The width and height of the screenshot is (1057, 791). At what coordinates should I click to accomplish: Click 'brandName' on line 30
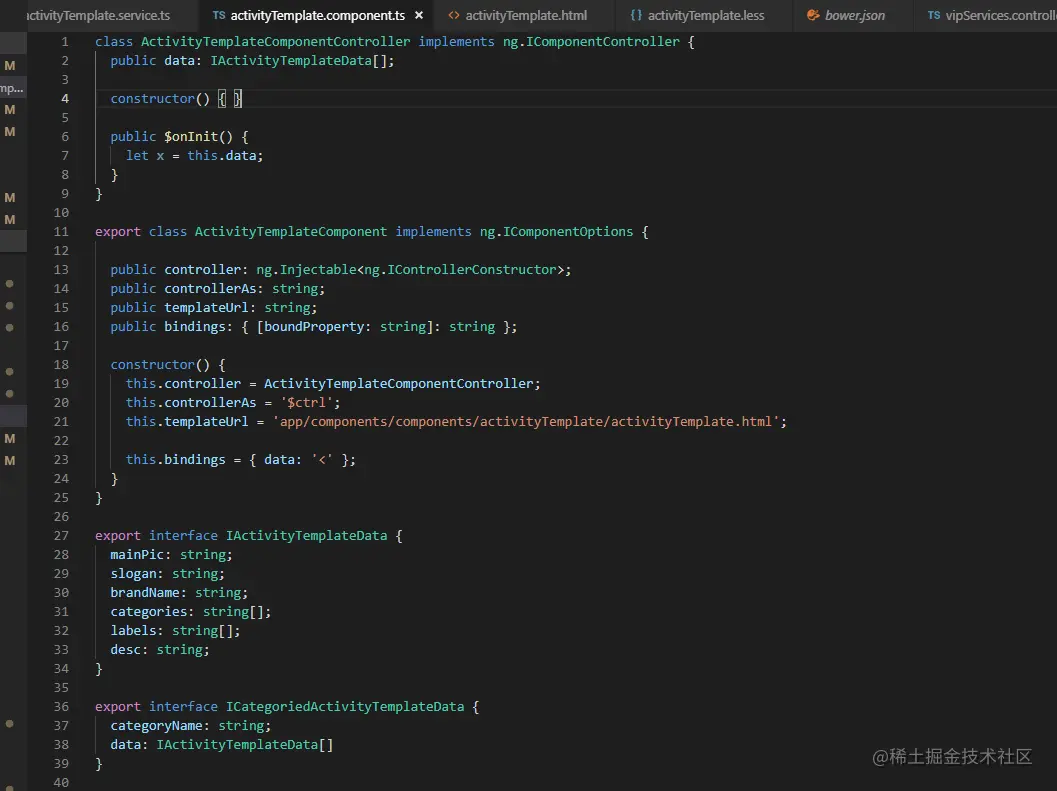coord(145,593)
